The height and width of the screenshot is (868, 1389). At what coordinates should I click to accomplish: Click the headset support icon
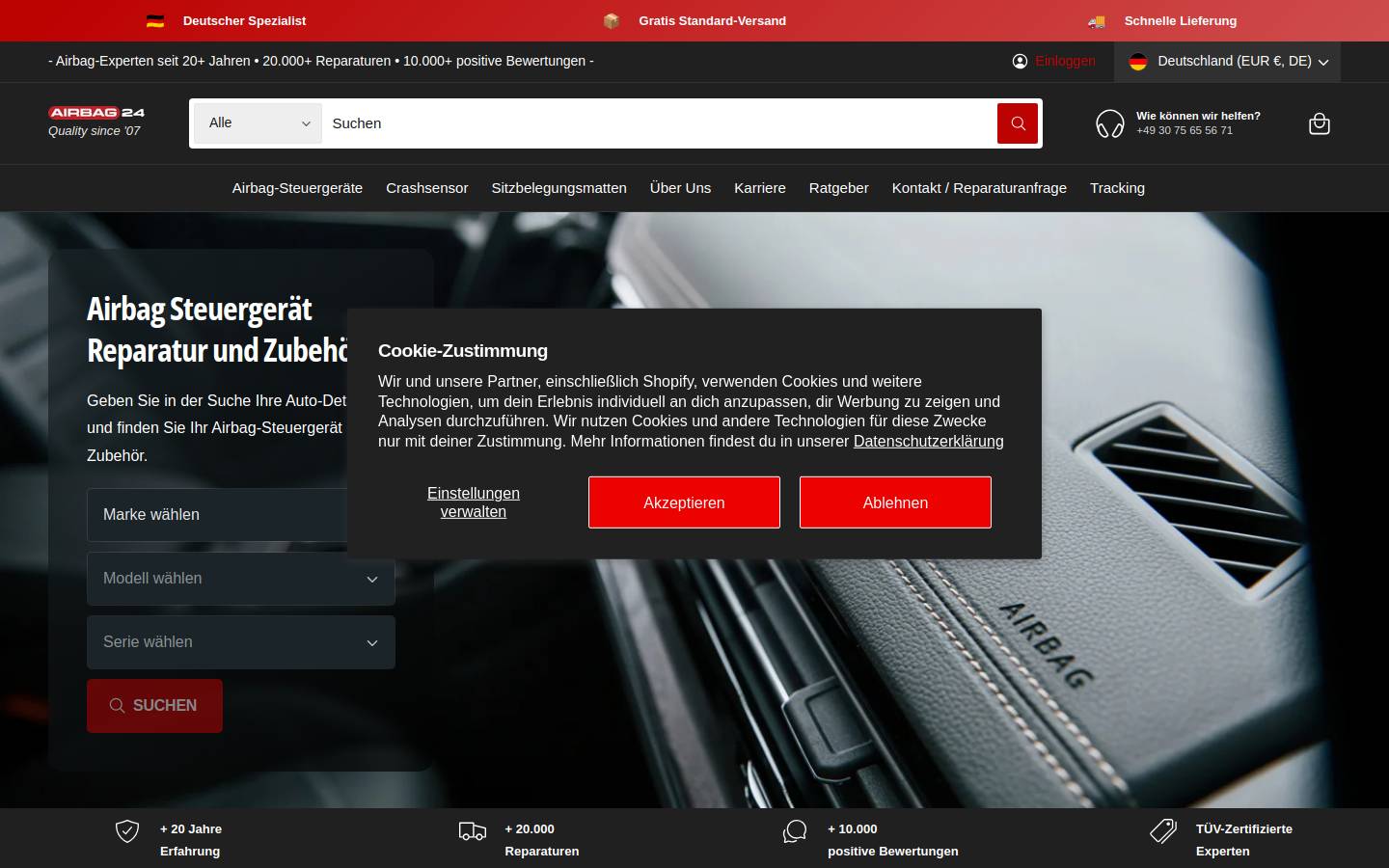coord(1110,123)
